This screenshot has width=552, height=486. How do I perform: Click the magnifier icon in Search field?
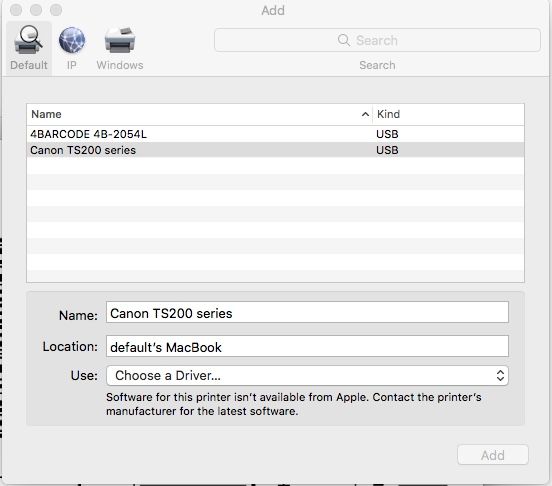click(344, 40)
